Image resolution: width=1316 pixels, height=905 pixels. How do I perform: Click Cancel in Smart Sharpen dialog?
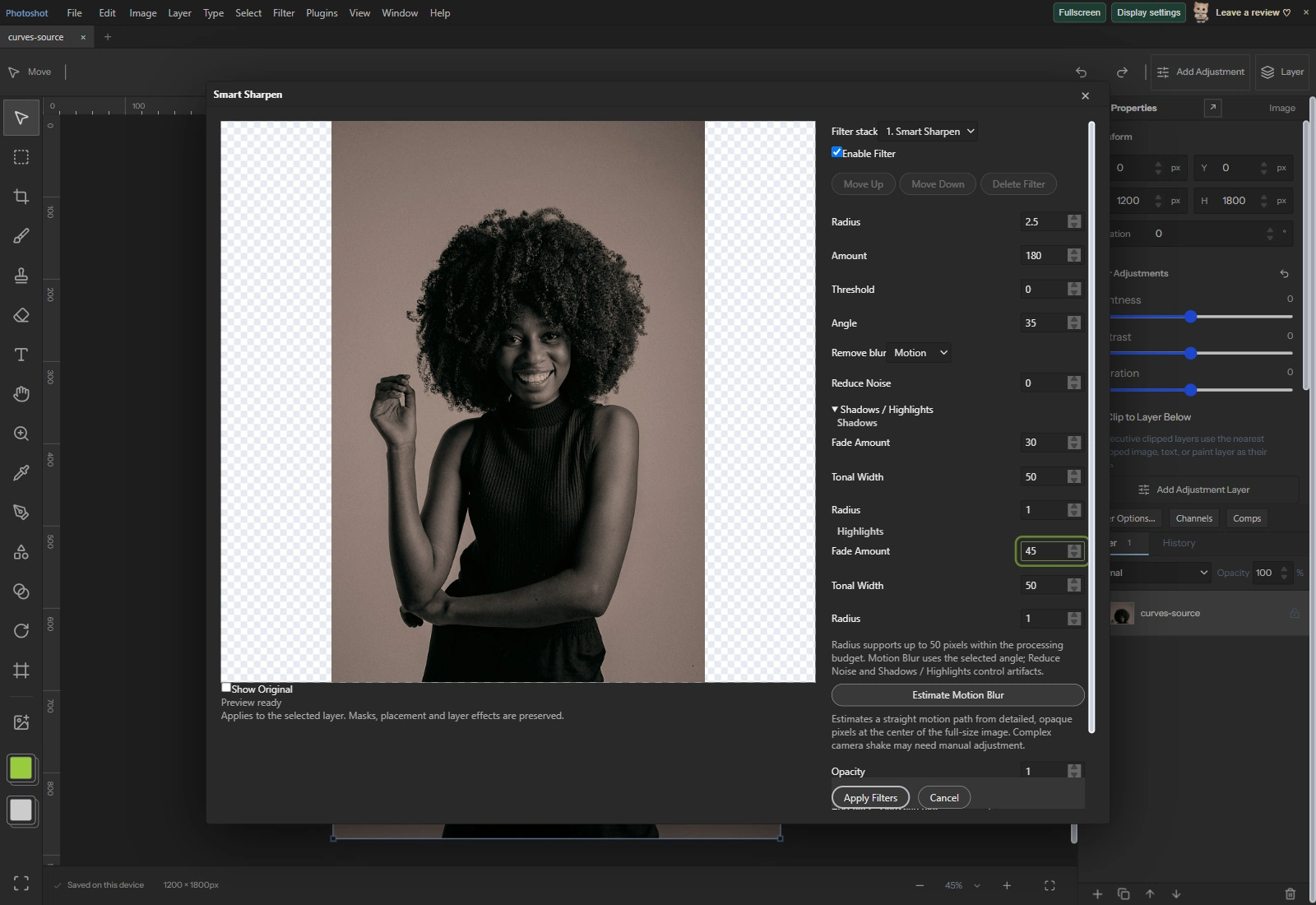click(x=944, y=798)
